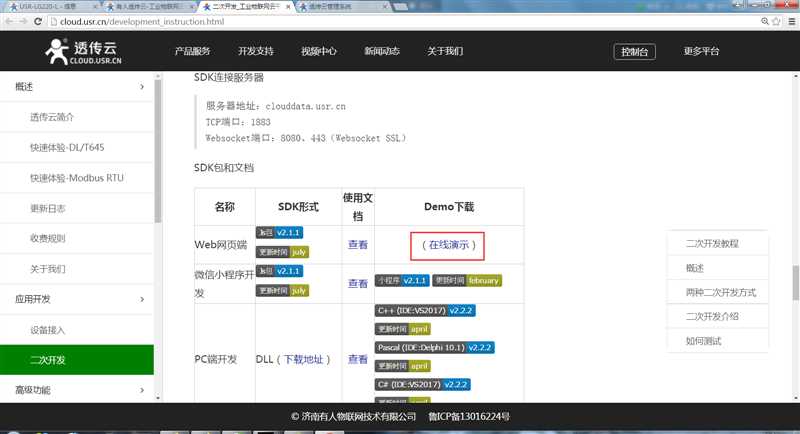Viewport: 800px width, 434px height.
Task: Click the april badge below the Pascal demo
Action: (403, 366)
